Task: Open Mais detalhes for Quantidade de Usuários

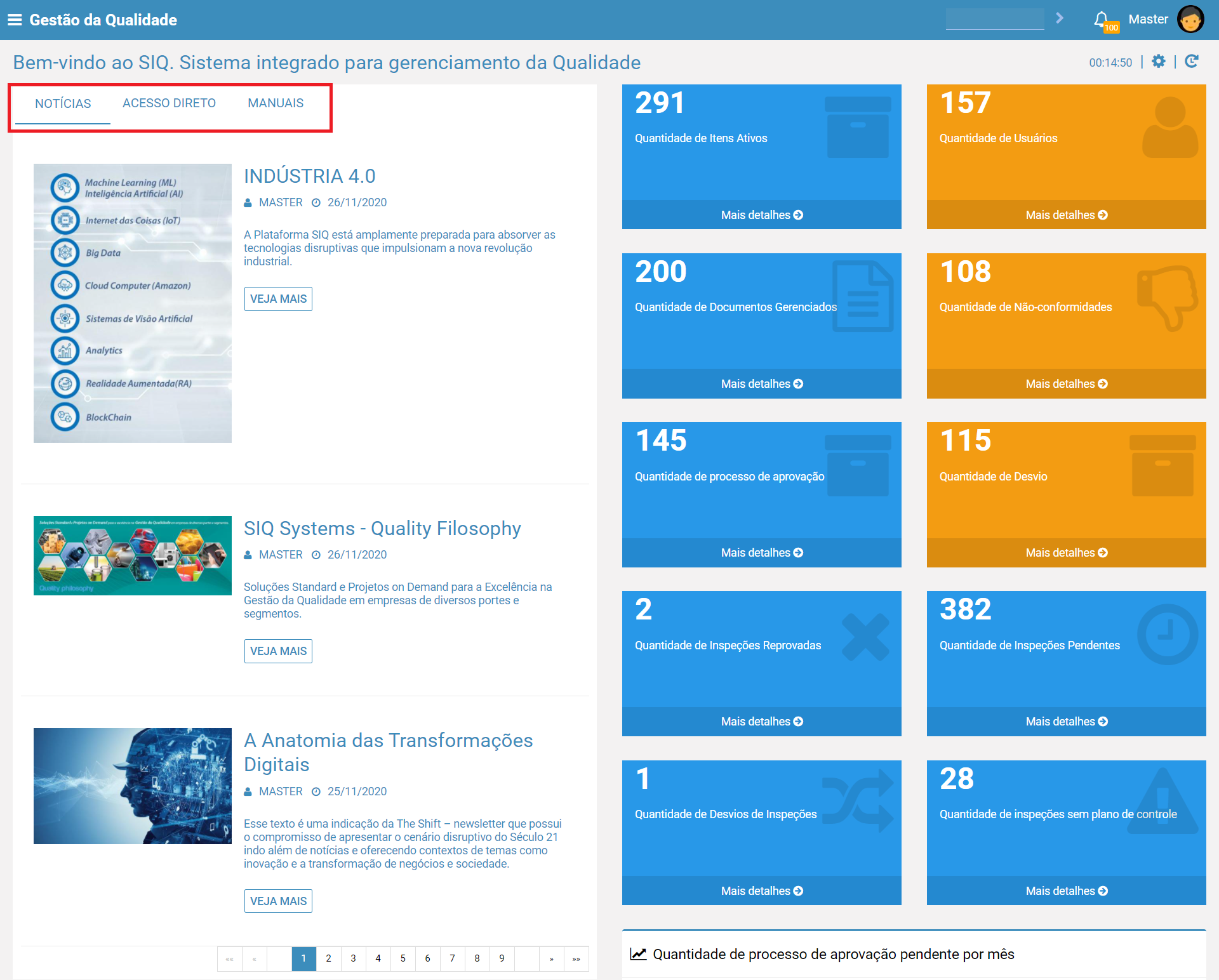Action: (1067, 215)
